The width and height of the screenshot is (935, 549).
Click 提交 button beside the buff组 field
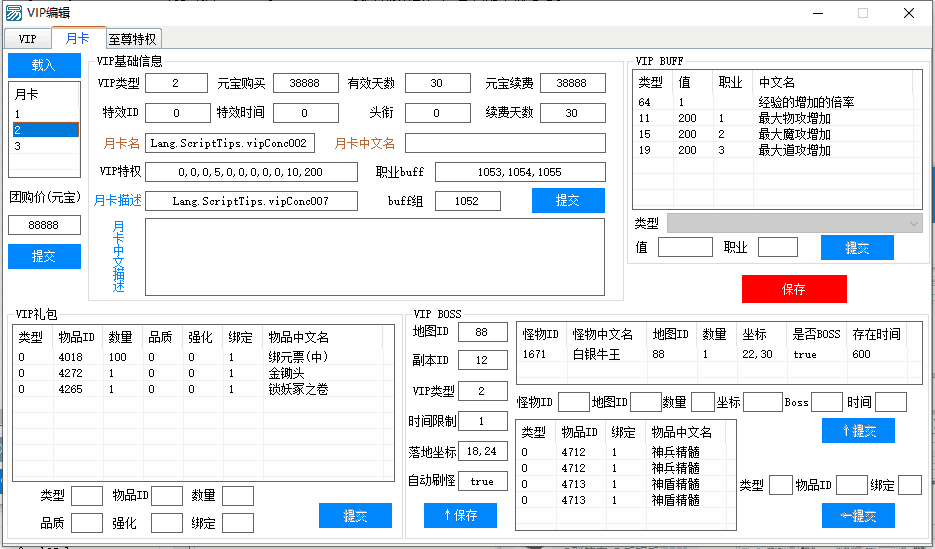tap(567, 201)
